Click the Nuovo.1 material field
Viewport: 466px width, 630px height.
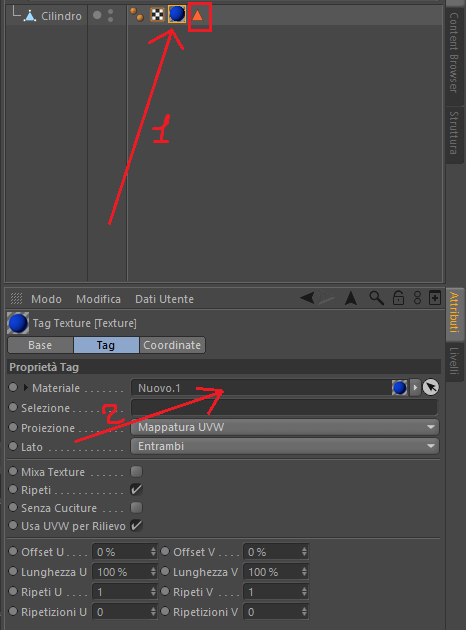261,388
